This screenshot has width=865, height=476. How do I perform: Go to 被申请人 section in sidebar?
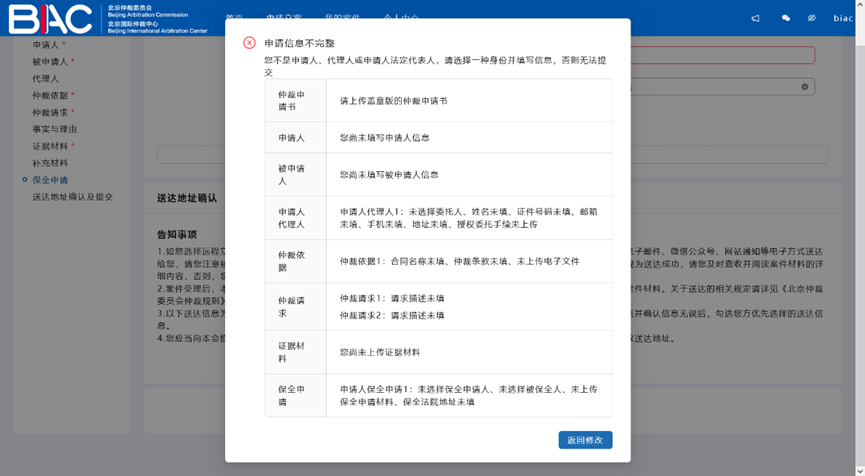point(50,62)
